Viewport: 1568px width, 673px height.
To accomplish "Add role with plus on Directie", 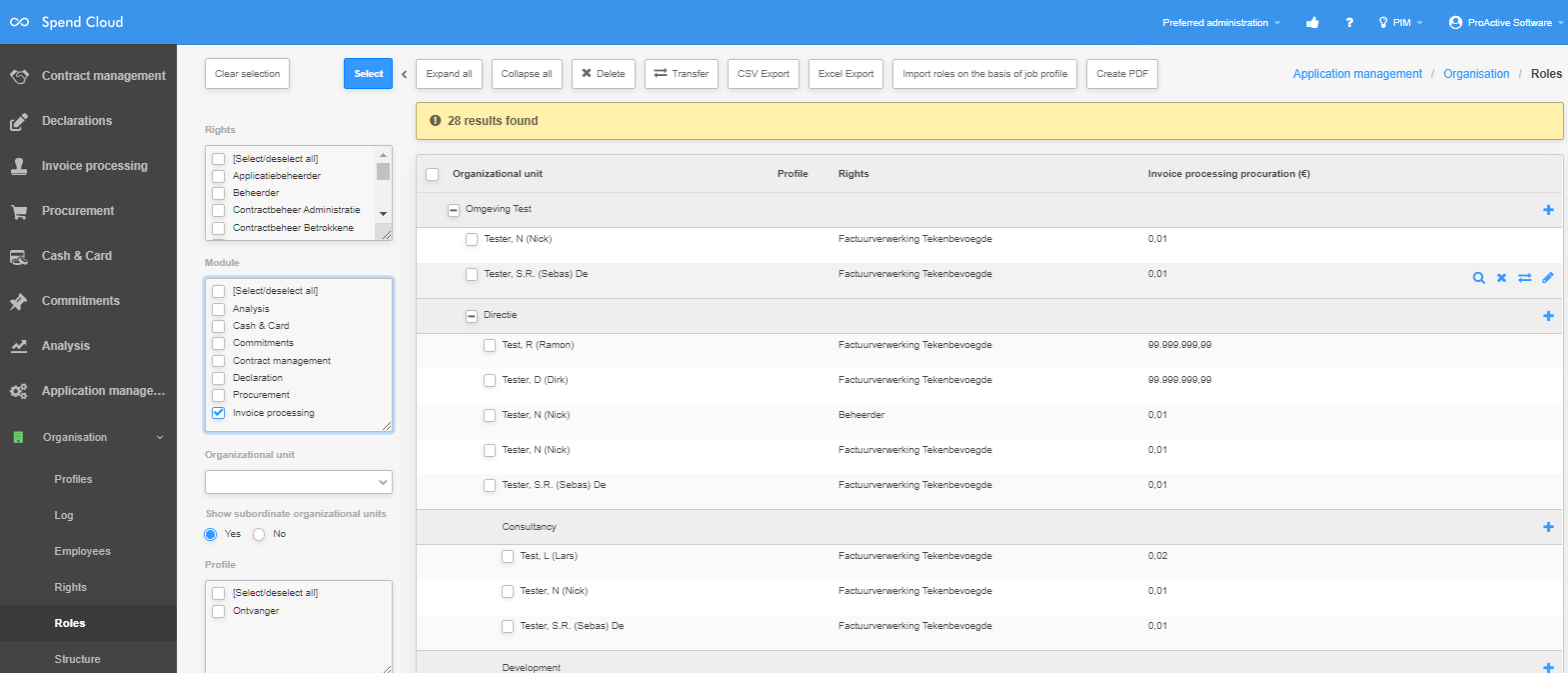I will coord(1548,316).
